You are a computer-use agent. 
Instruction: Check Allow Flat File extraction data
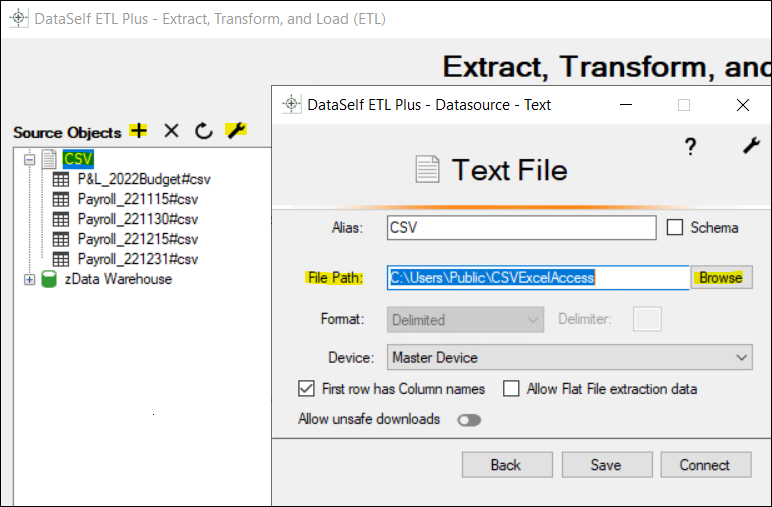(x=511, y=388)
